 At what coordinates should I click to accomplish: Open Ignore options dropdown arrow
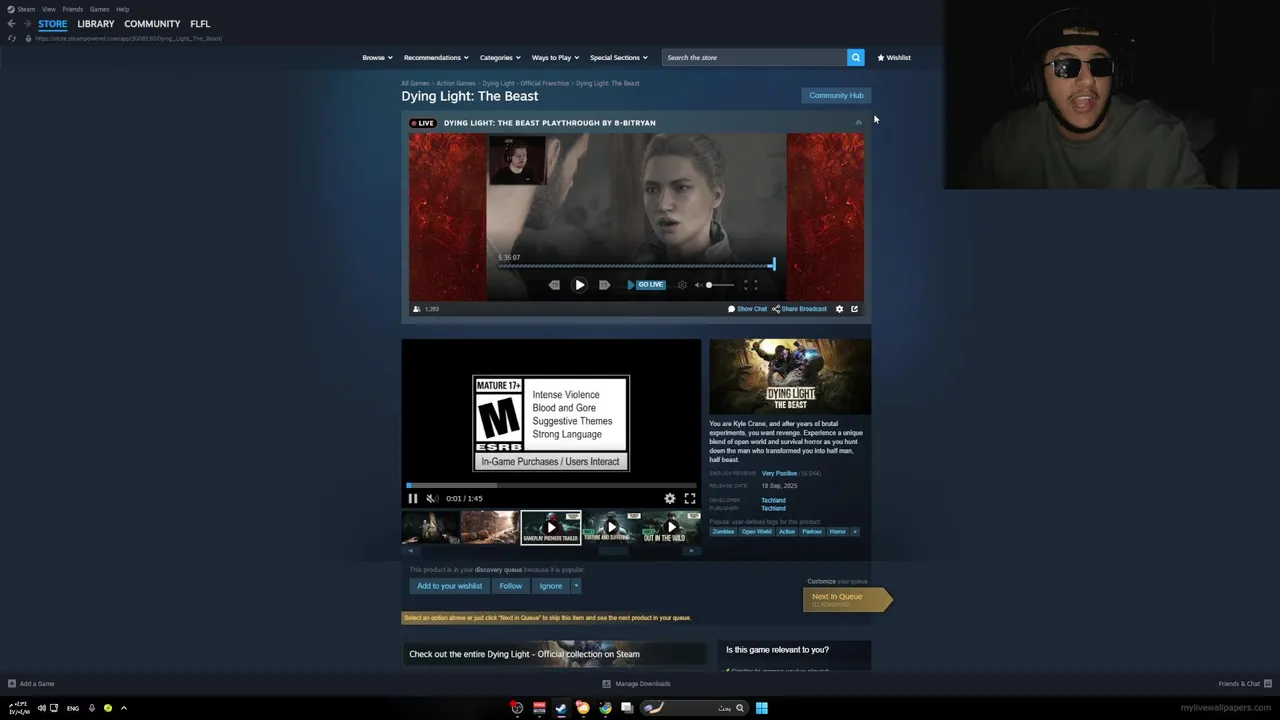tap(576, 586)
